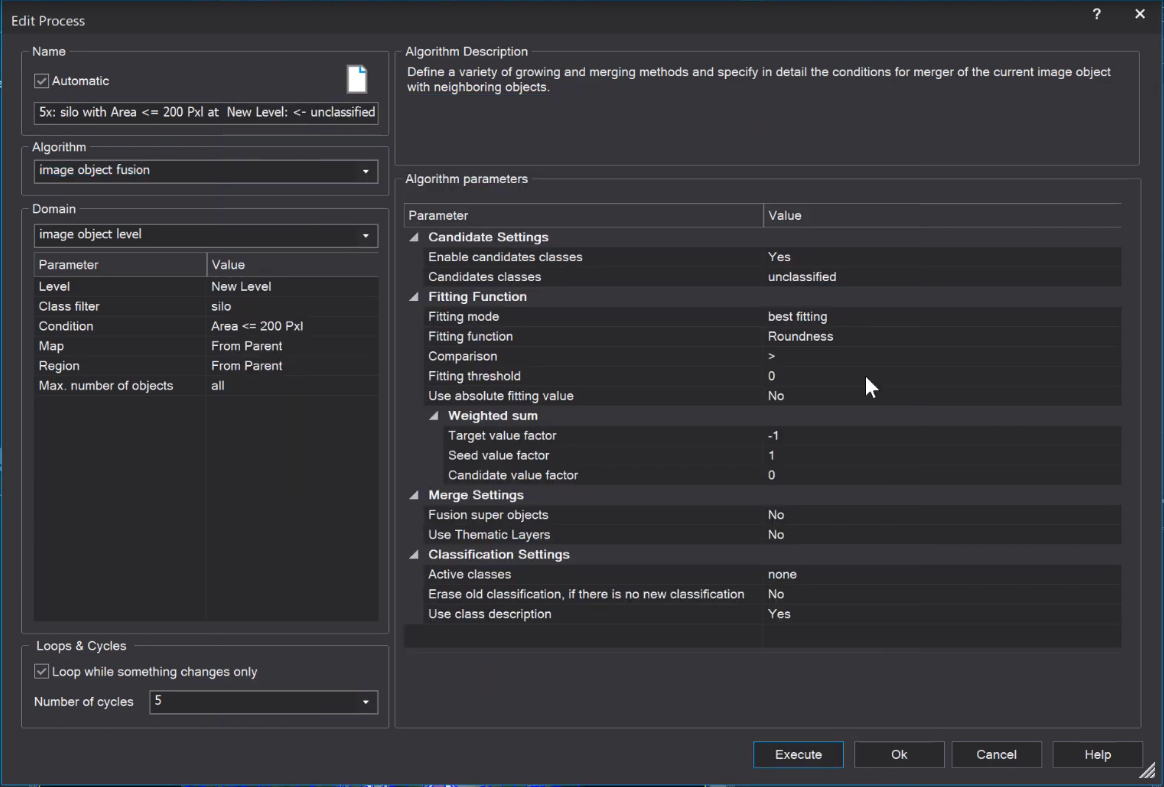Select the Fitting function Roundness value

pyautogui.click(x=800, y=337)
